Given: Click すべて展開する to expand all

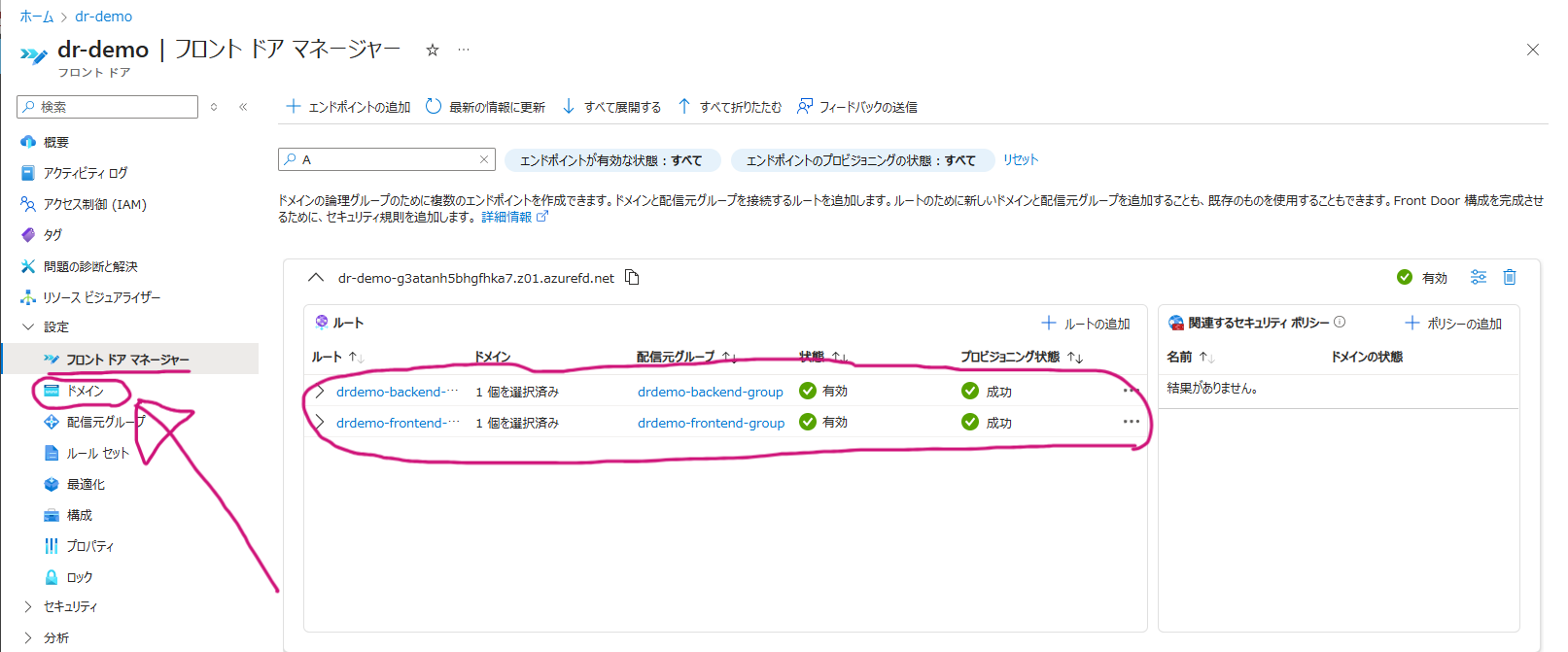Looking at the screenshot, I should pos(611,107).
